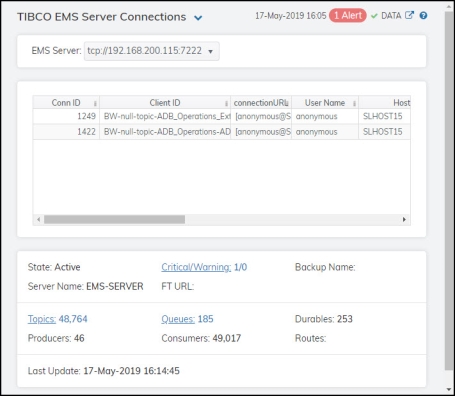The width and height of the screenshot is (455, 396).
Task: Sort by the Conn ID column header
Action: (66, 103)
